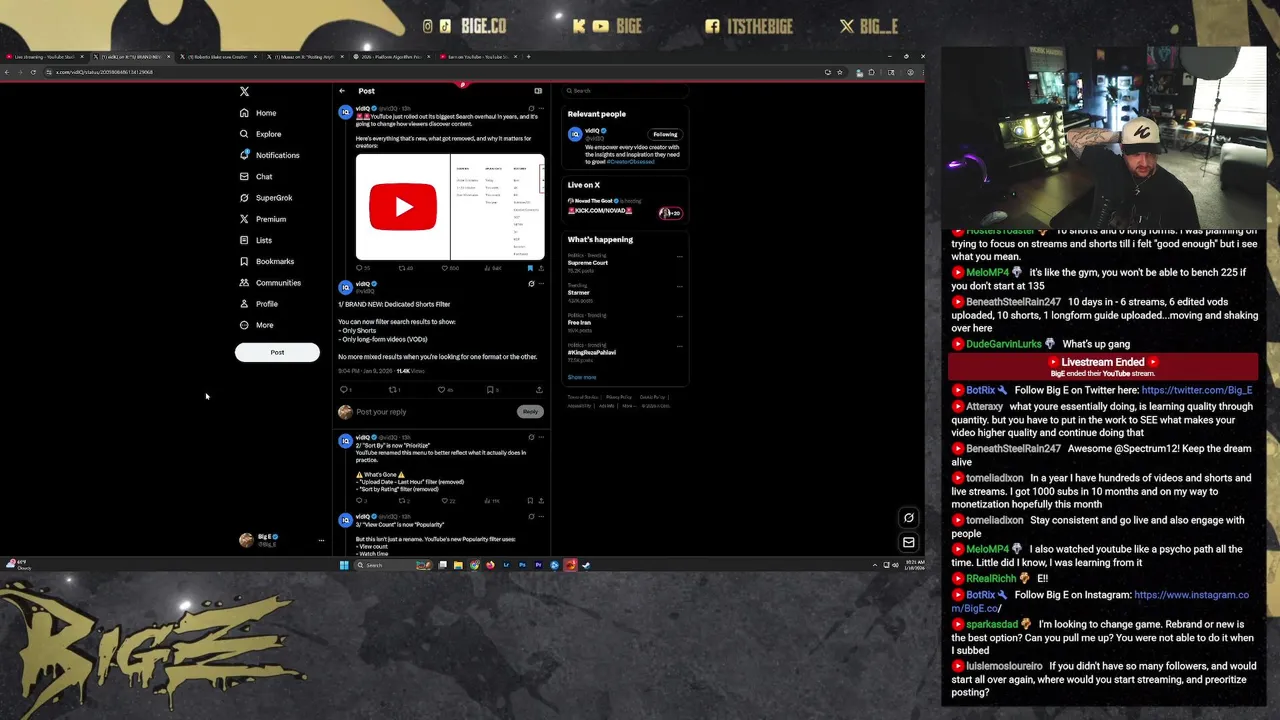
Task: Like the Dedicated Shorts Filter post
Action: (443, 390)
